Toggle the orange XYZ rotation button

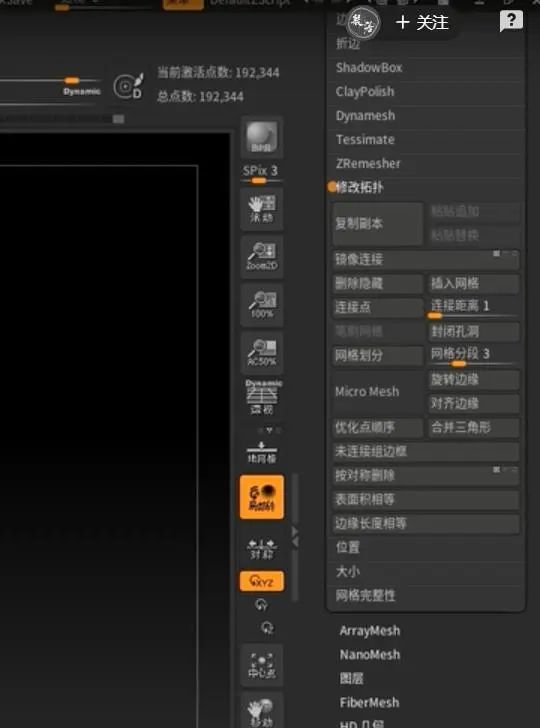click(x=262, y=581)
